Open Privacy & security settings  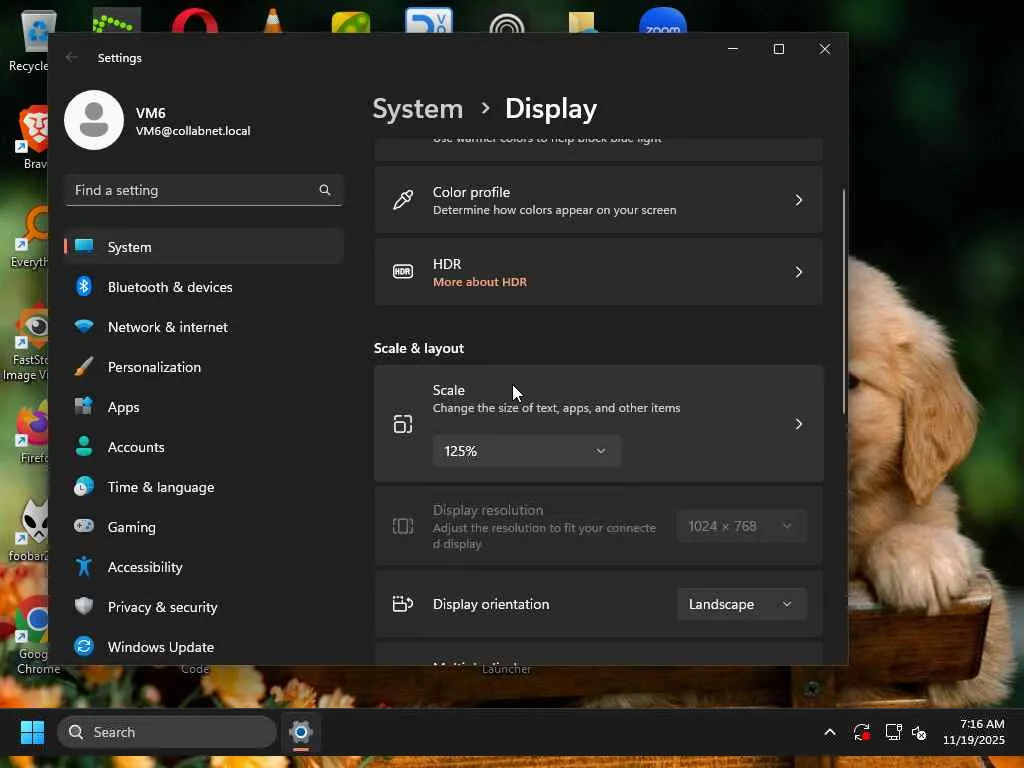tap(204, 607)
